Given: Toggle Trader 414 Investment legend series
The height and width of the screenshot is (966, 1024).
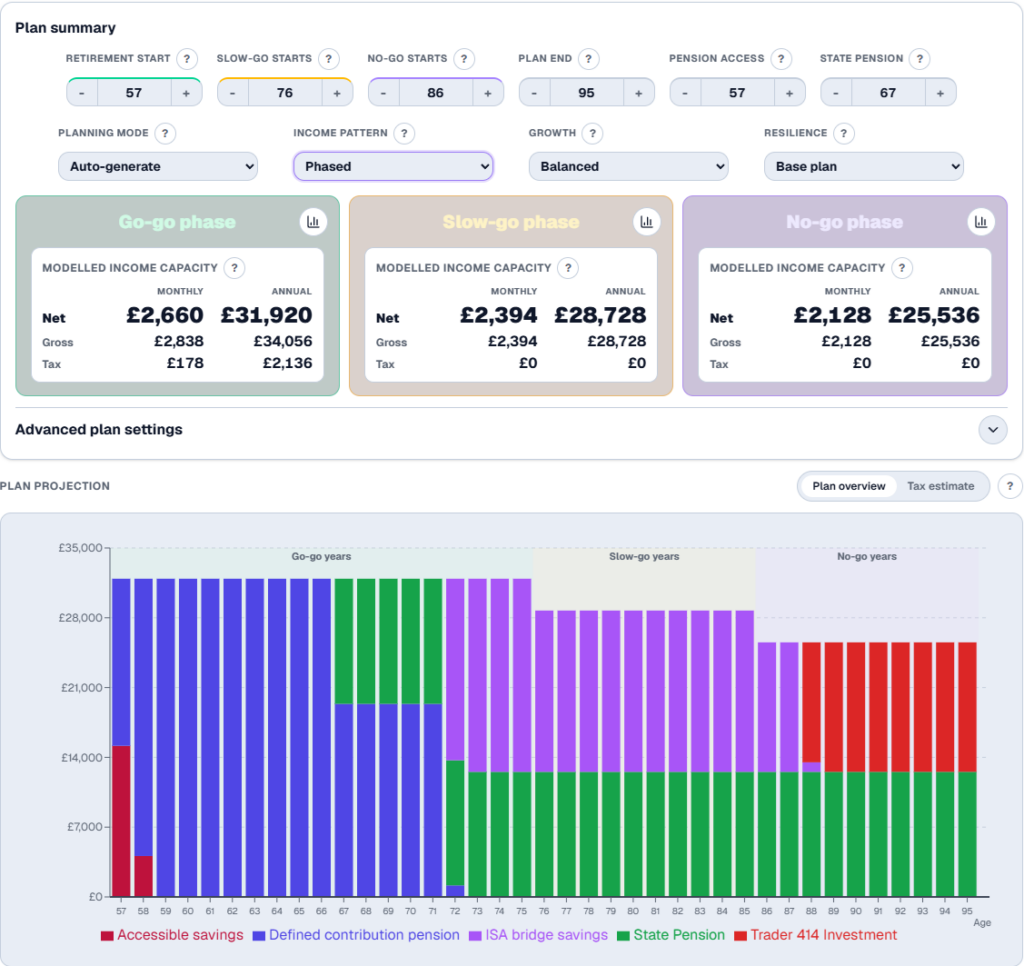Looking at the screenshot, I should click(816, 935).
